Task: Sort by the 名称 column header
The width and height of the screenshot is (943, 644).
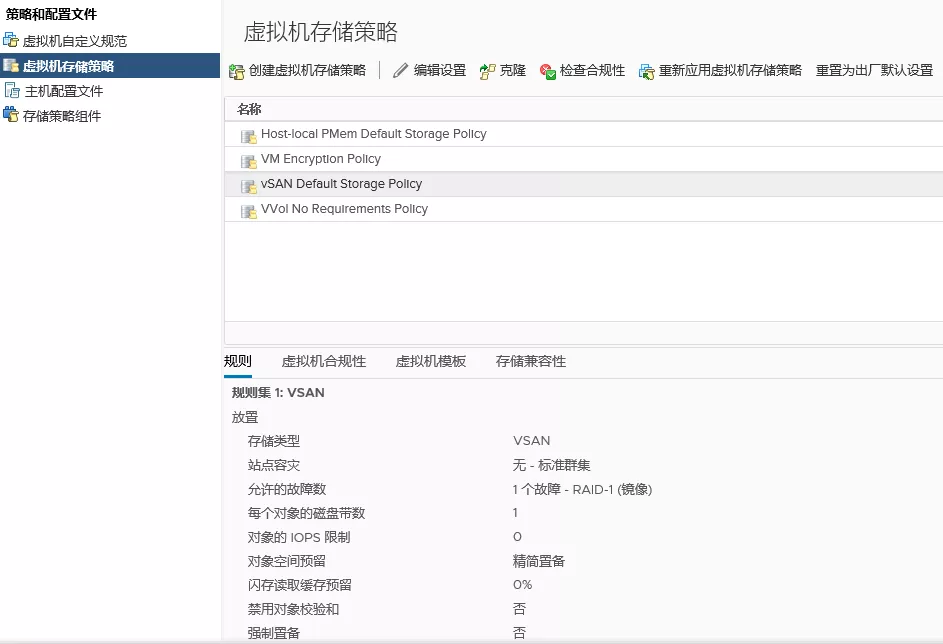Action: tap(249, 109)
